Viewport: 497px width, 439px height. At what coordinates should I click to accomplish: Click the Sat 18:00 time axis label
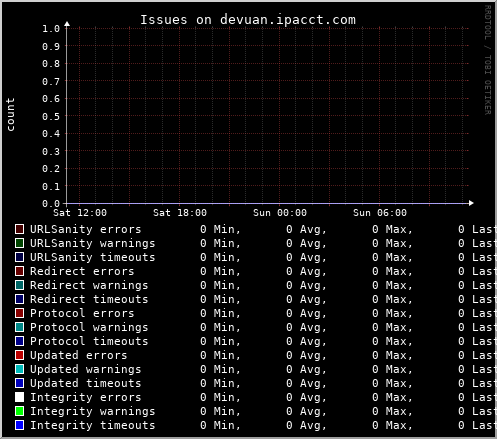pyautogui.click(x=180, y=213)
